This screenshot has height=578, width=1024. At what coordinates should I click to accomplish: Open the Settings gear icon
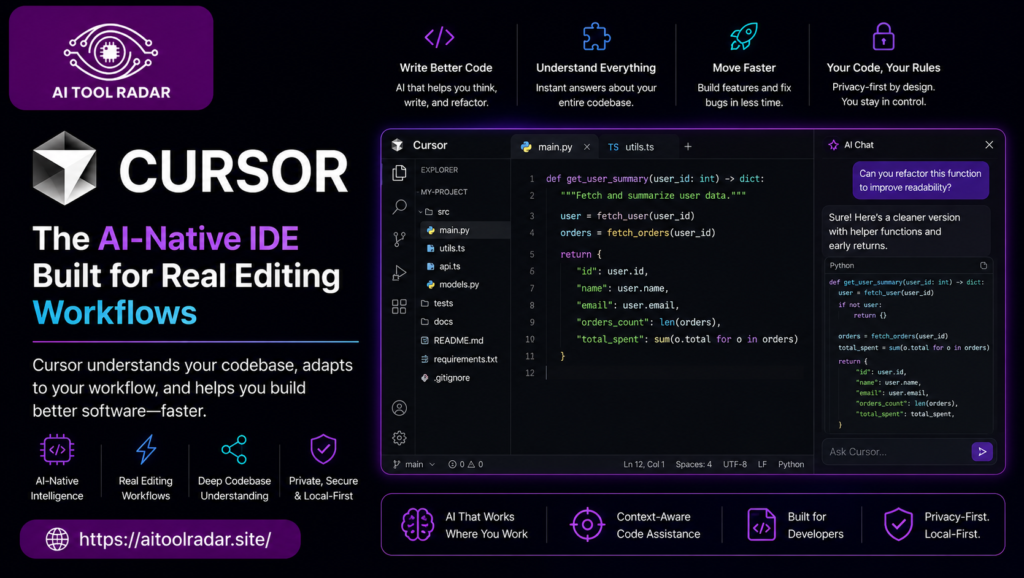399,438
